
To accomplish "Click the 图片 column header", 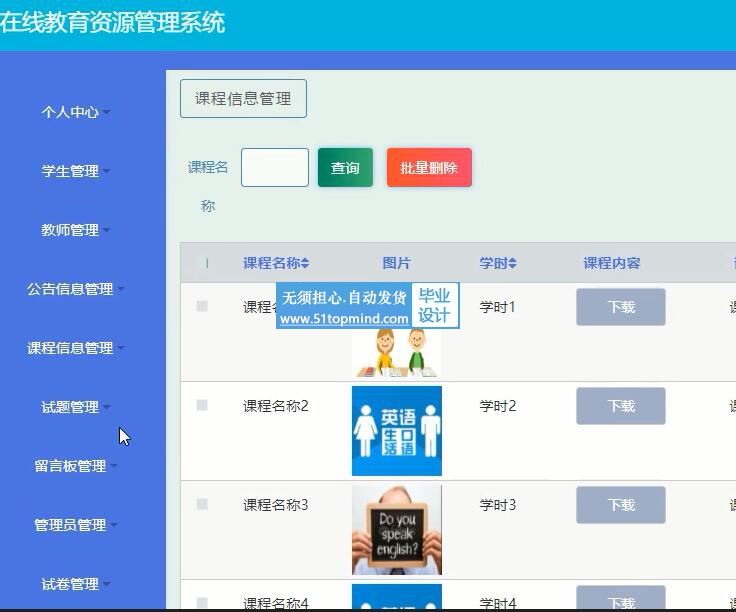I will [x=397, y=263].
